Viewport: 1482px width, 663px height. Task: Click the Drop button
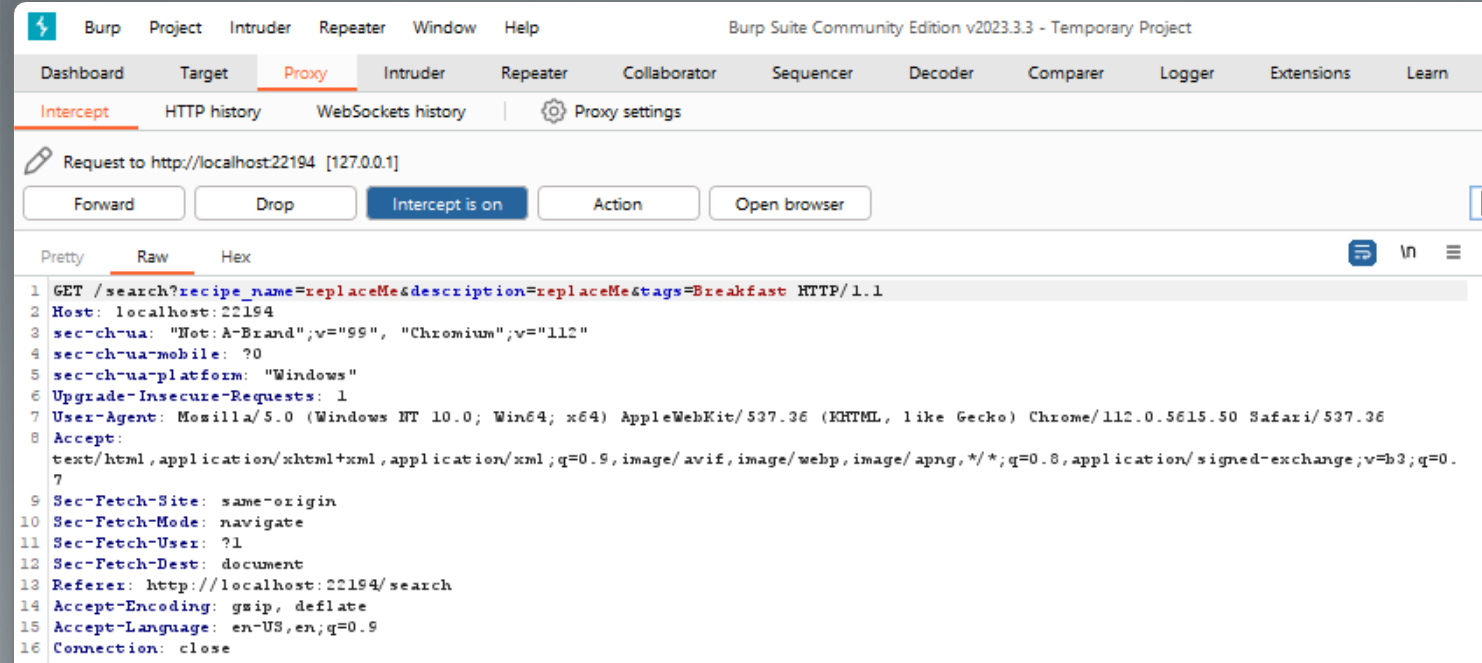click(275, 204)
